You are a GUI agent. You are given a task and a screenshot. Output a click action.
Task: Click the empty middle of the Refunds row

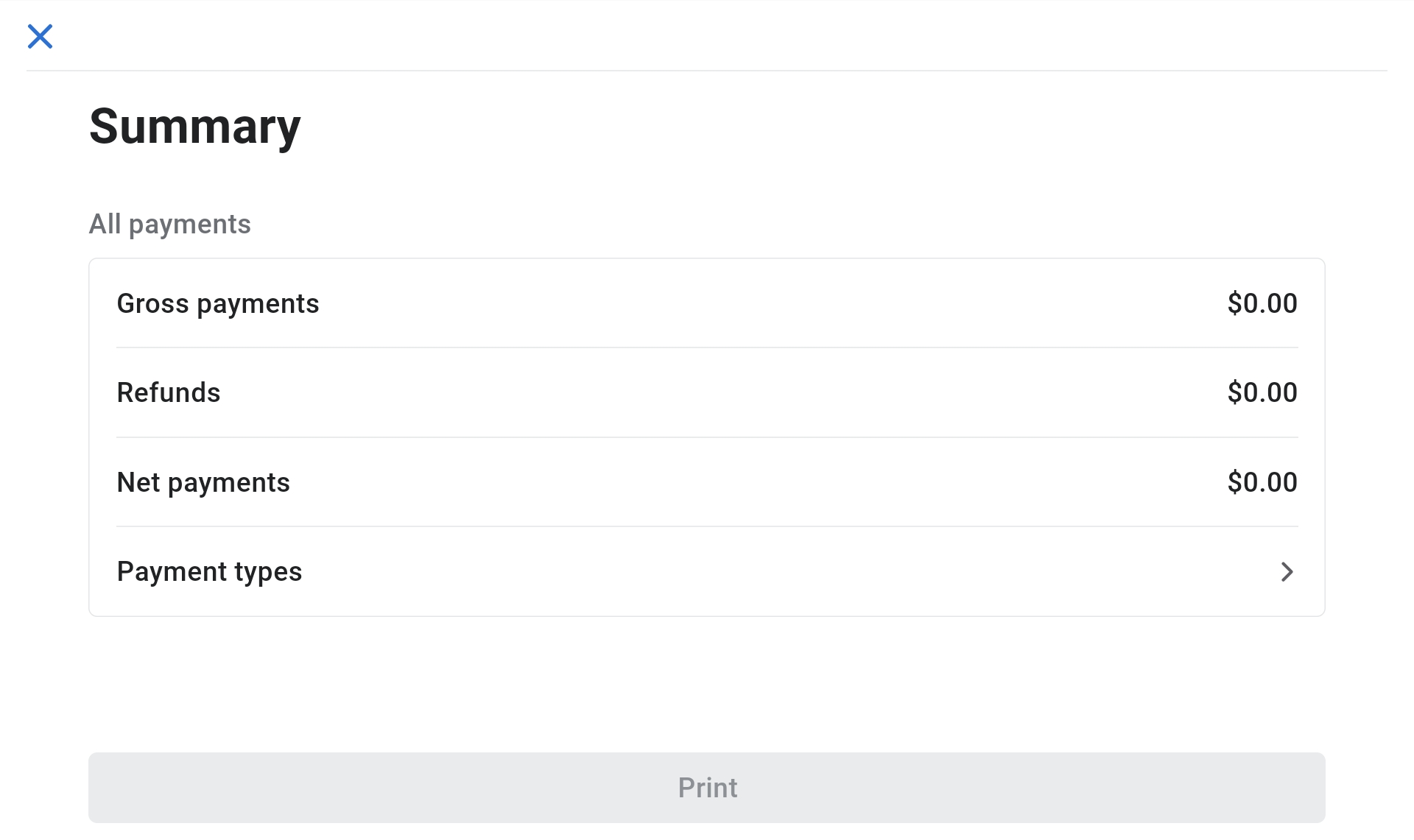(x=736, y=393)
